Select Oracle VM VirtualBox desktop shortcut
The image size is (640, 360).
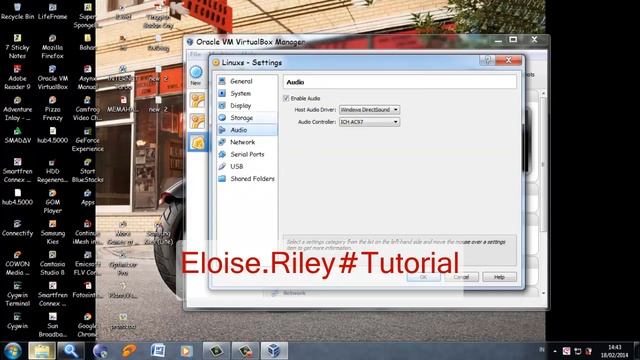(52, 78)
